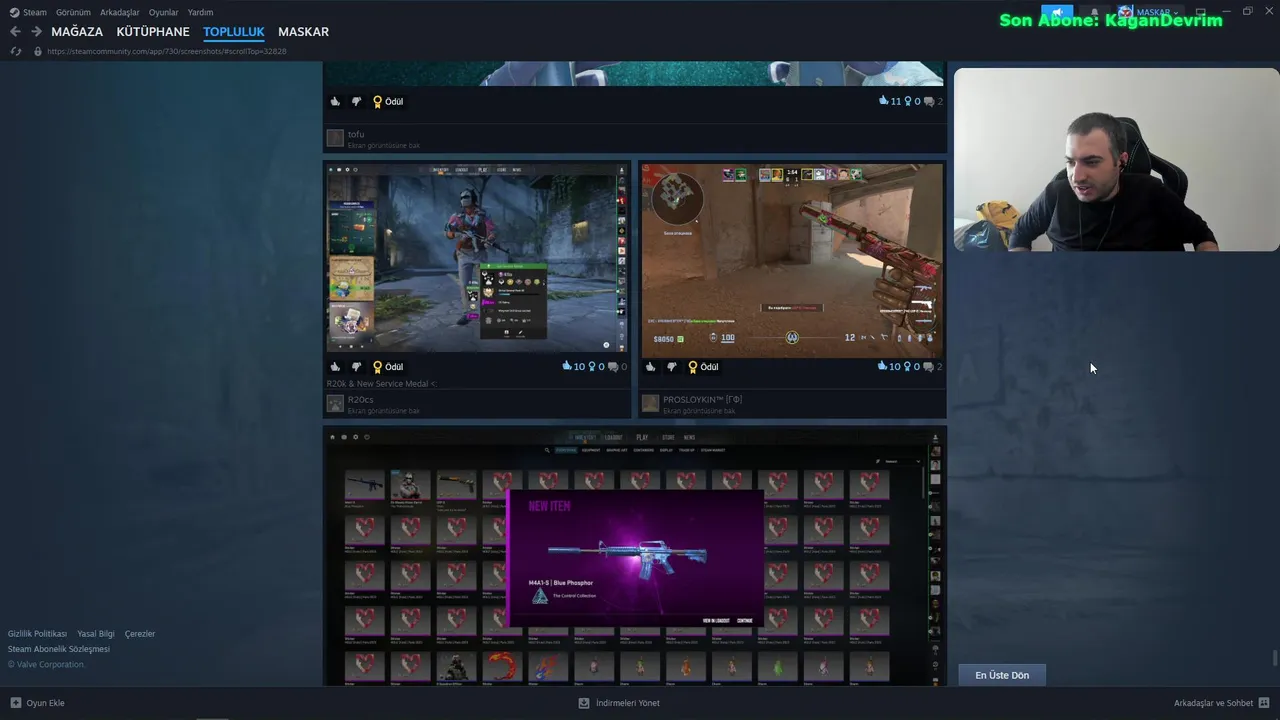
Task: Open the MASKAR profile tab
Action: [303, 32]
